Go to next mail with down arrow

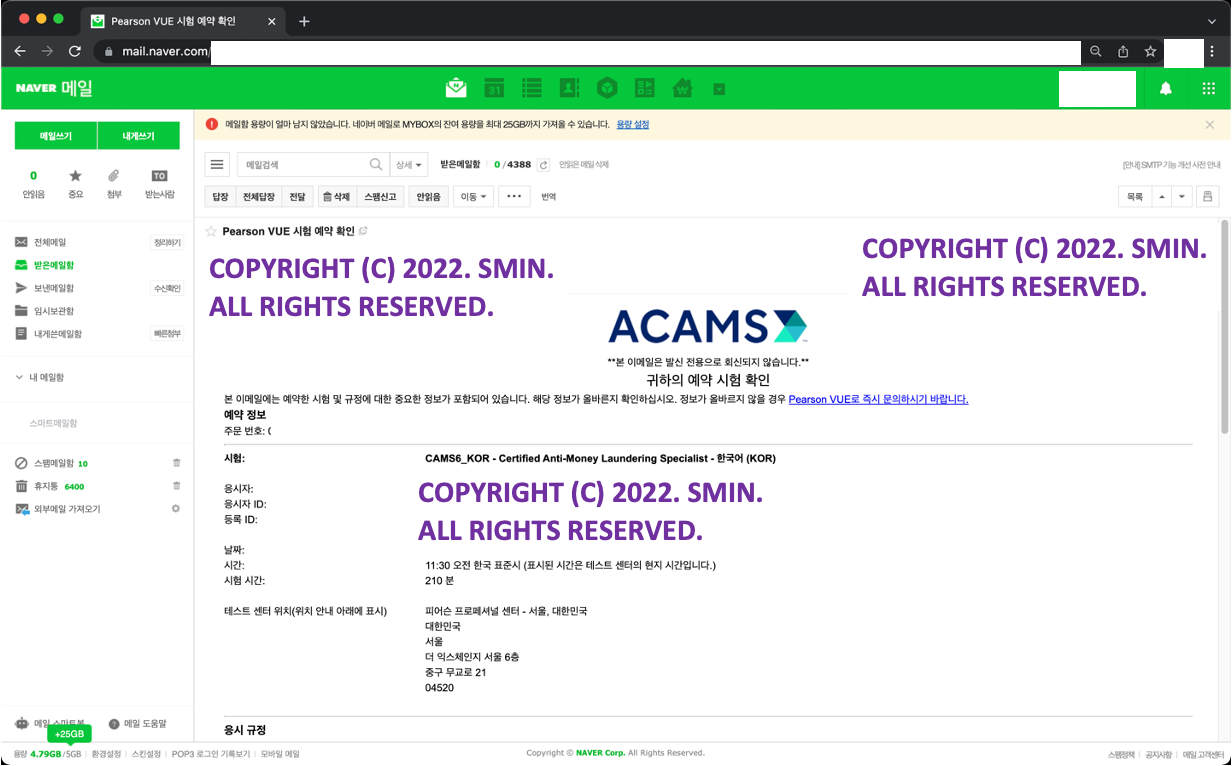1182,197
